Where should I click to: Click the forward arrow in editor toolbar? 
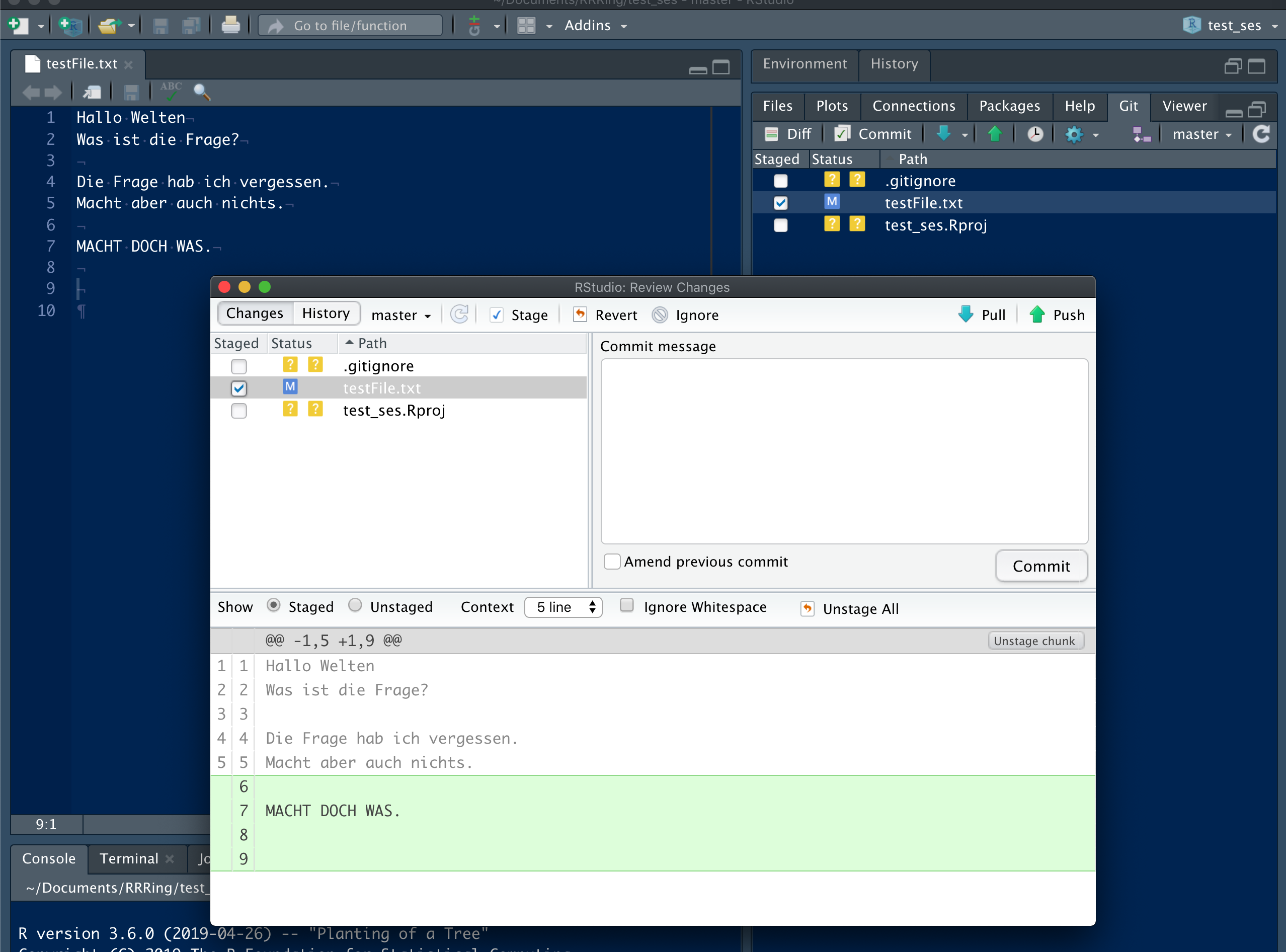tap(53, 92)
